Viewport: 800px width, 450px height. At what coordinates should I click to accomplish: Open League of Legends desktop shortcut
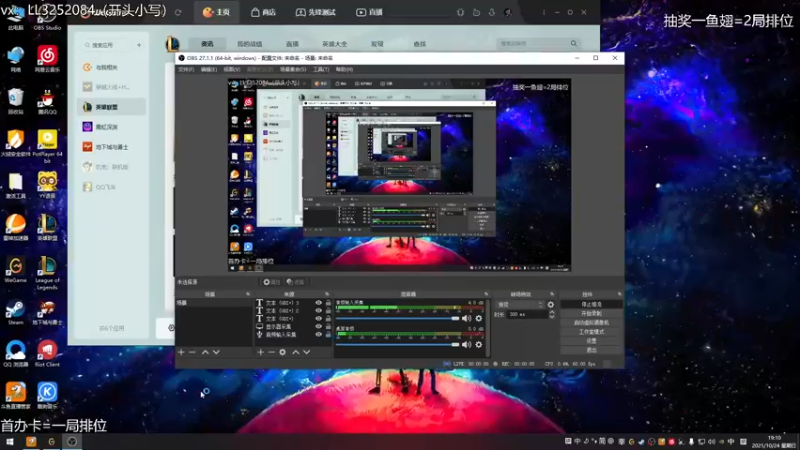[47, 273]
